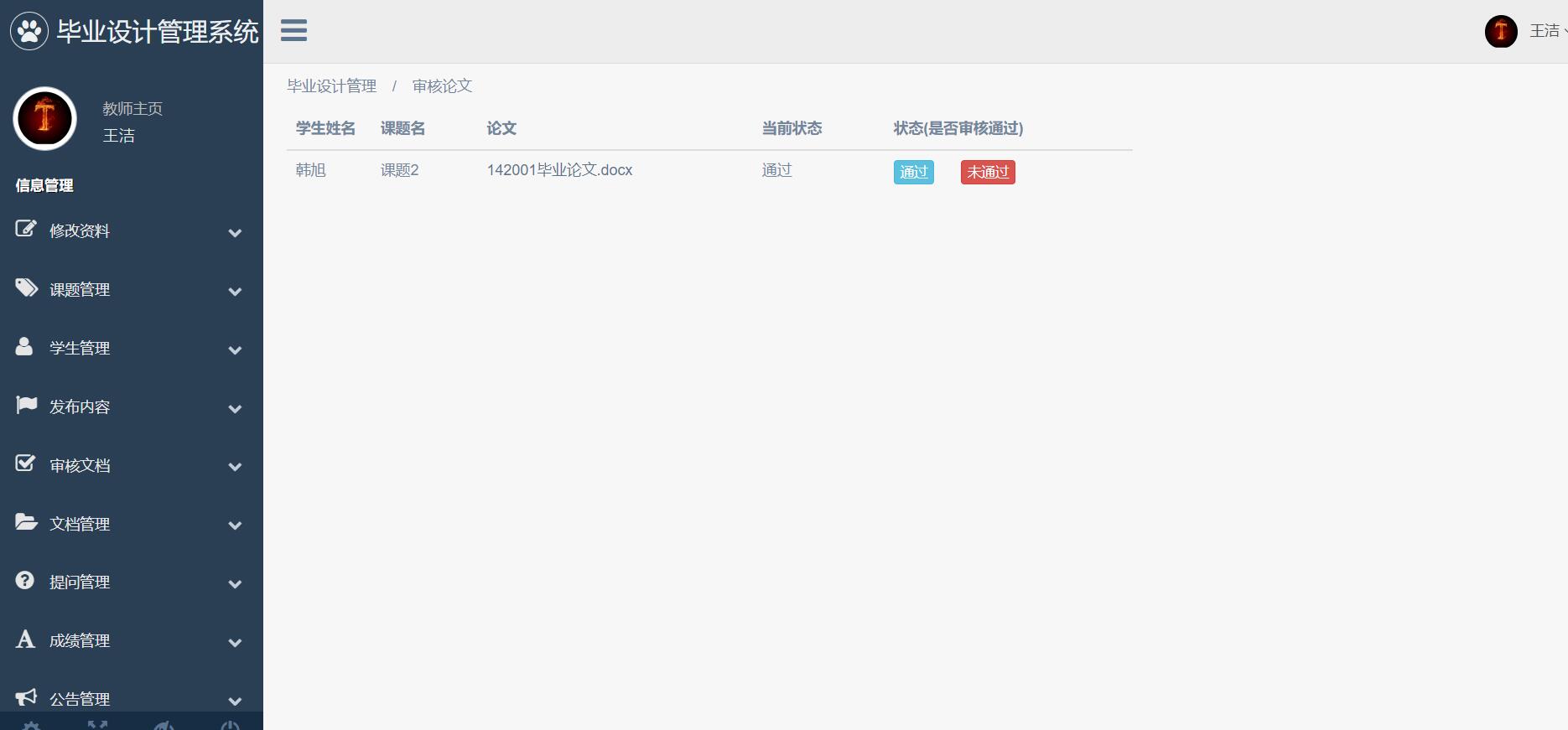Viewport: 1568px width, 730px height.
Task: Expand the 修改资料 chevron
Action: tap(236, 233)
